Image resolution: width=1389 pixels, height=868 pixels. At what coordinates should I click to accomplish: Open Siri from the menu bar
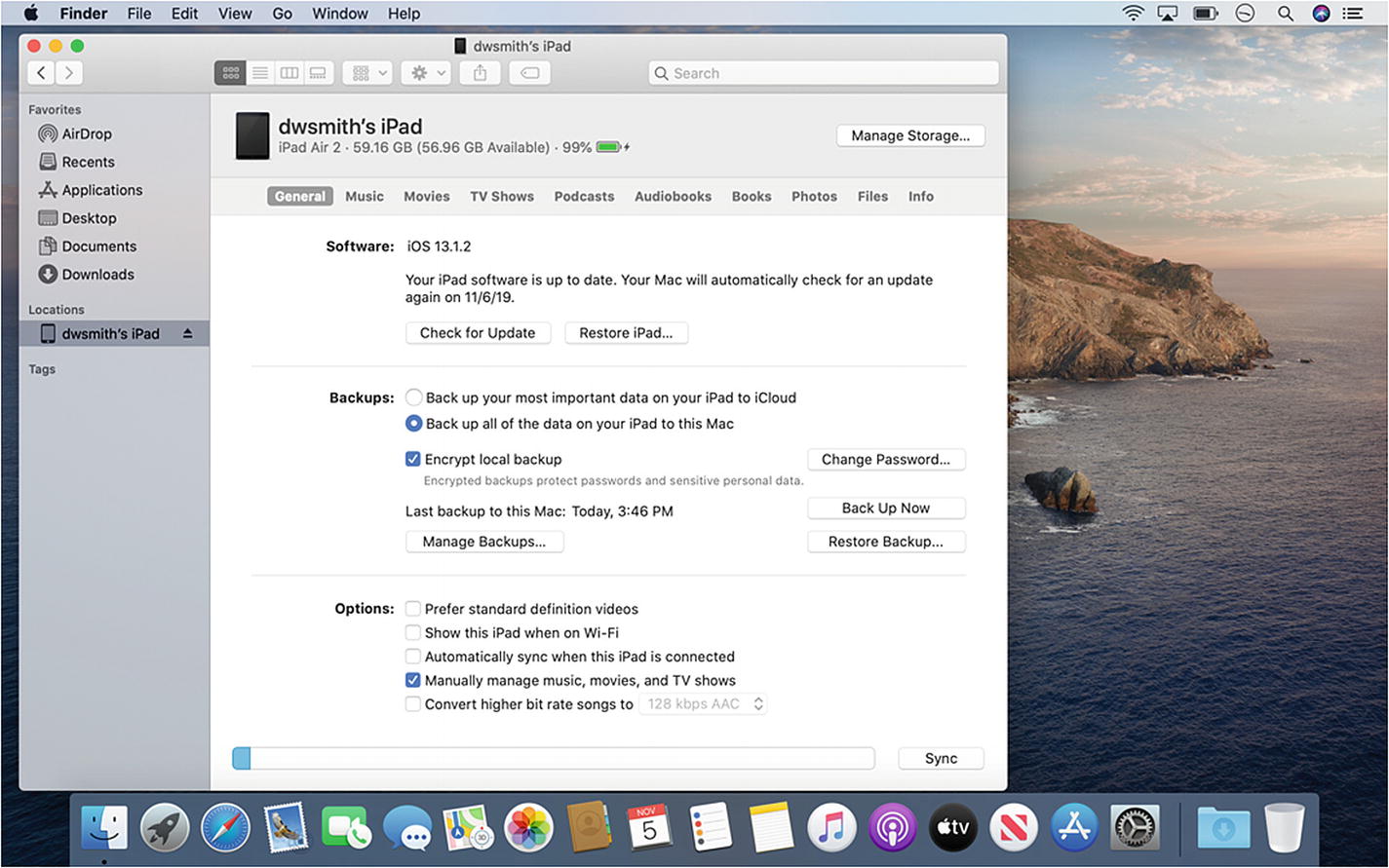1321,14
